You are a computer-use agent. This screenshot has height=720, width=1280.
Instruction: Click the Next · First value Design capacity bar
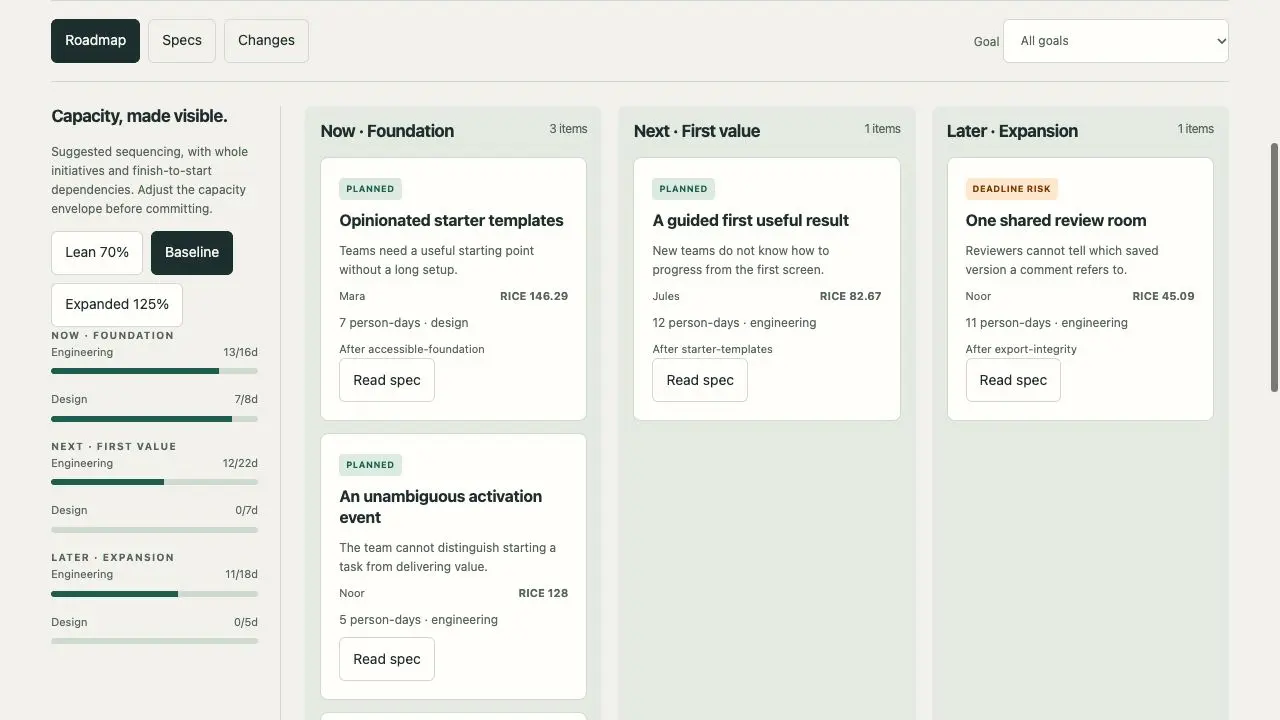154,530
